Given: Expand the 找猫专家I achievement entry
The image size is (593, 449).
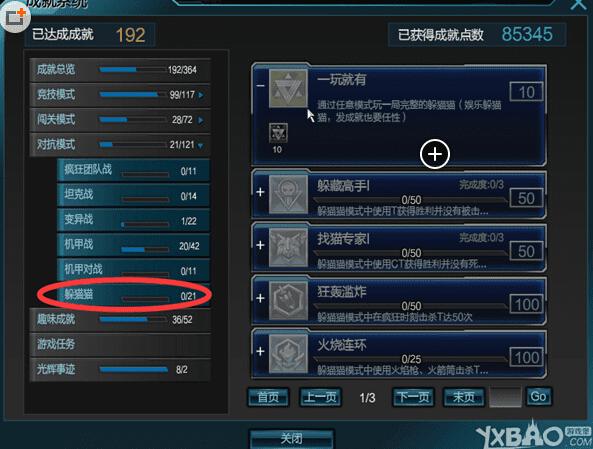Looking at the screenshot, I should (x=260, y=245).
